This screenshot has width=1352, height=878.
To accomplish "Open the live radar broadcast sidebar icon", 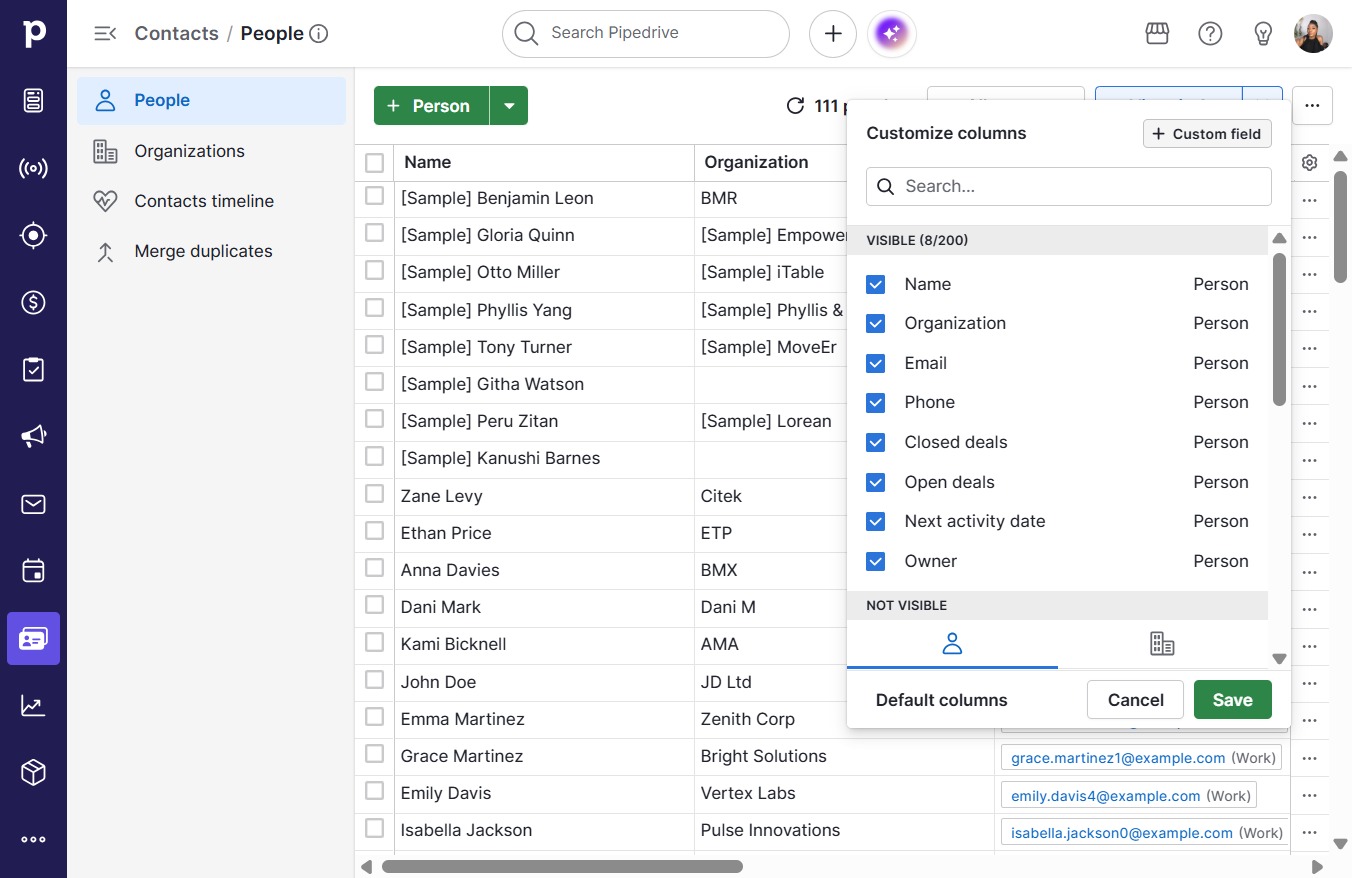I will 33,168.
